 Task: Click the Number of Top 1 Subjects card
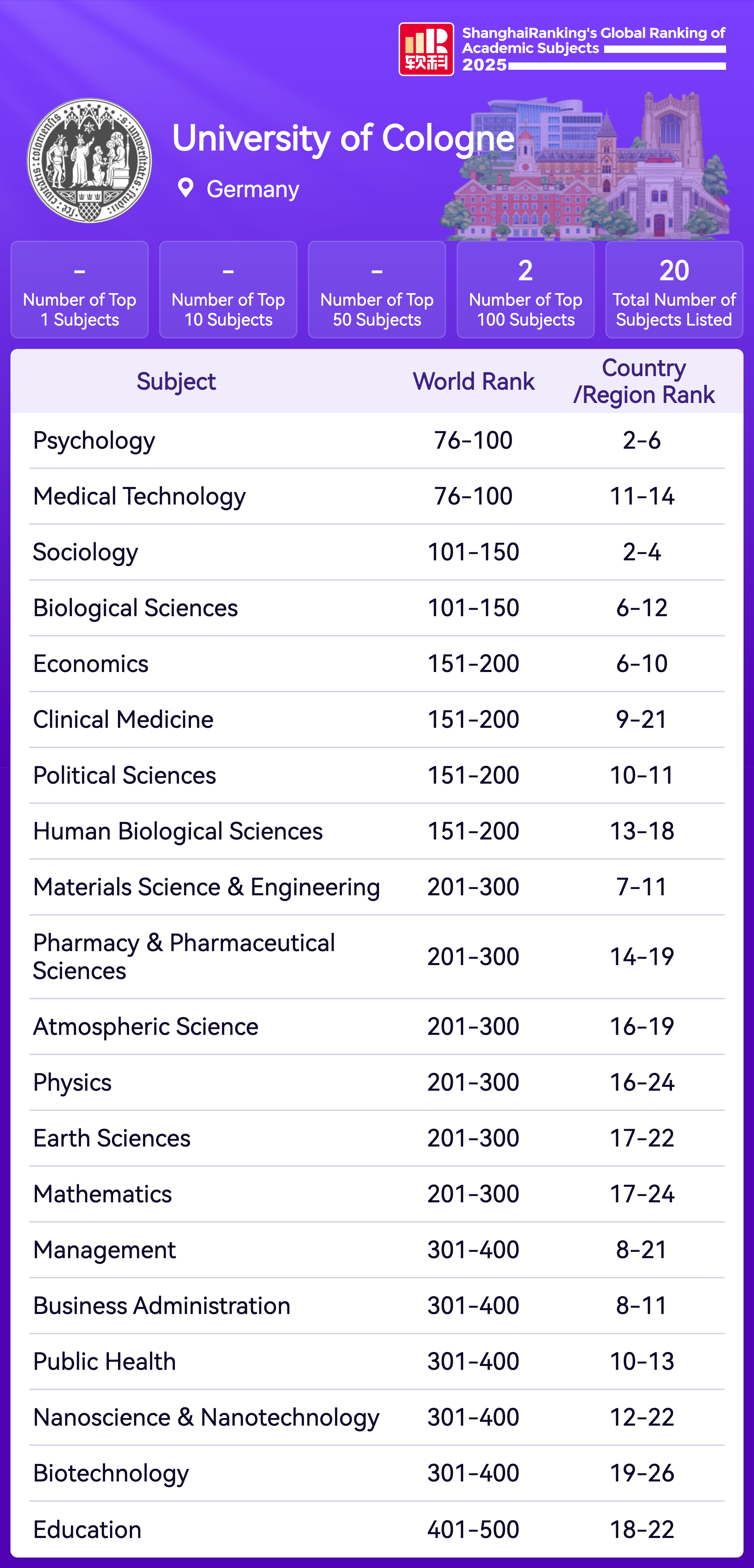[80, 290]
